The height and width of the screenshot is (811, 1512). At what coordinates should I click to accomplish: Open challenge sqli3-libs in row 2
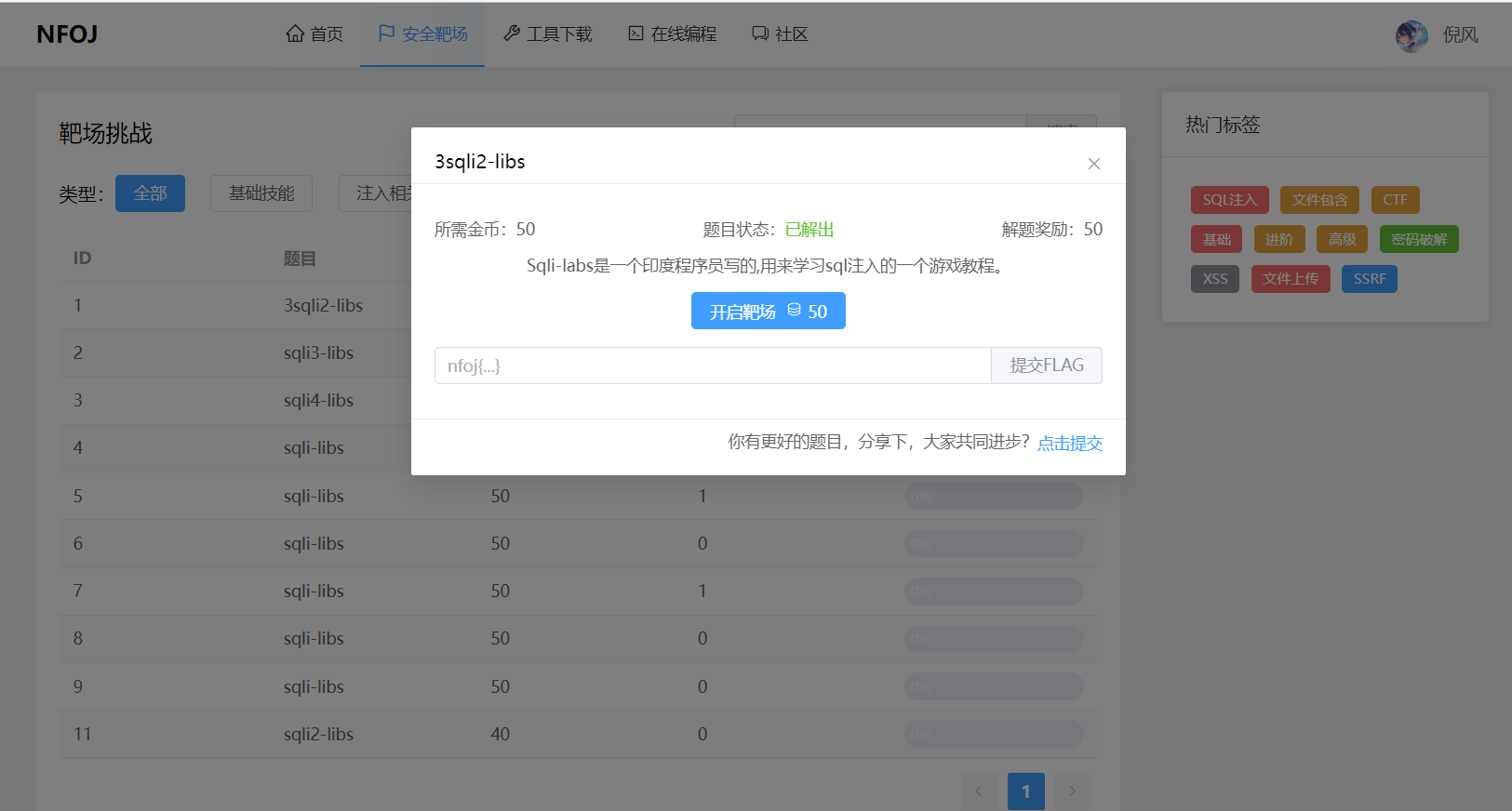(318, 352)
